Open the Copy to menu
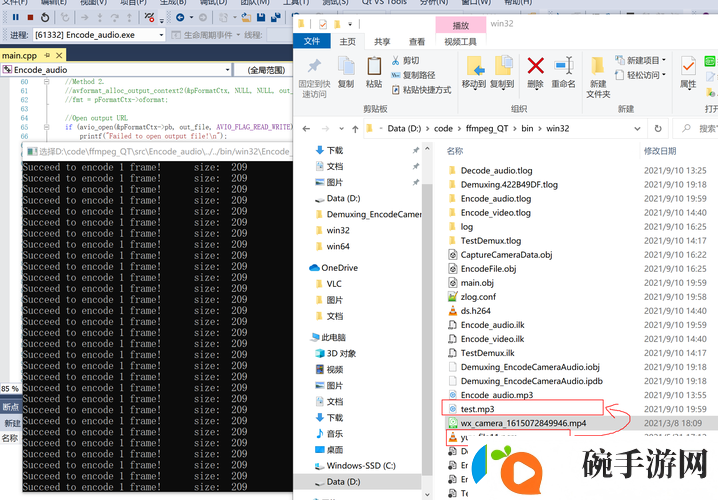Screen dimensions: 718x500 coord(502,72)
